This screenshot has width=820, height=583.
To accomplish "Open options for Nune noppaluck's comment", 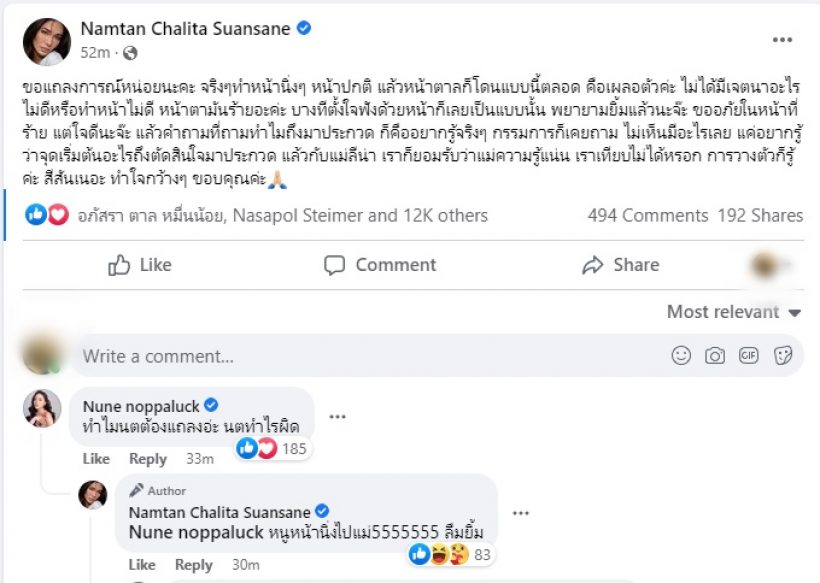I will pos(338,417).
